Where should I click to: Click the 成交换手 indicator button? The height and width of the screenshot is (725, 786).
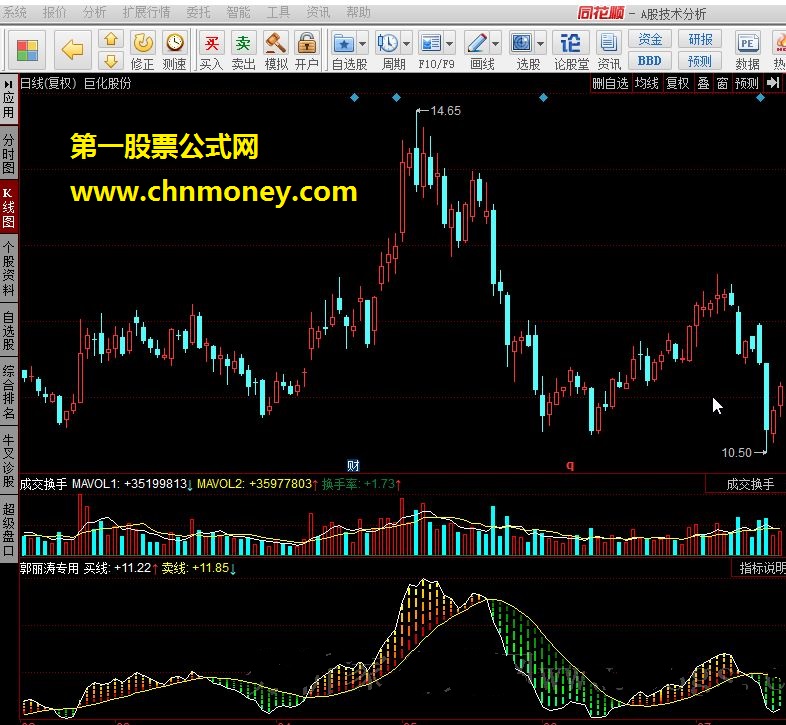(750, 484)
